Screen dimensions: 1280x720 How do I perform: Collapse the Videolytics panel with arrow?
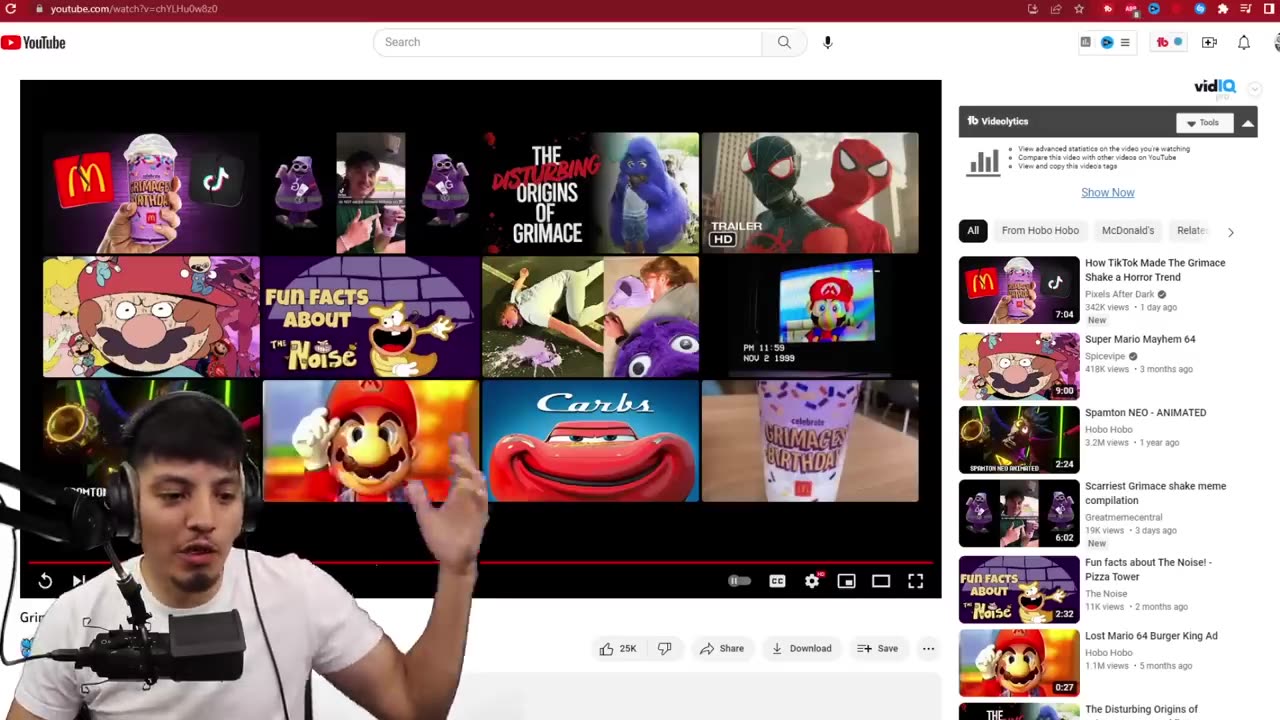tap(1247, 122)
